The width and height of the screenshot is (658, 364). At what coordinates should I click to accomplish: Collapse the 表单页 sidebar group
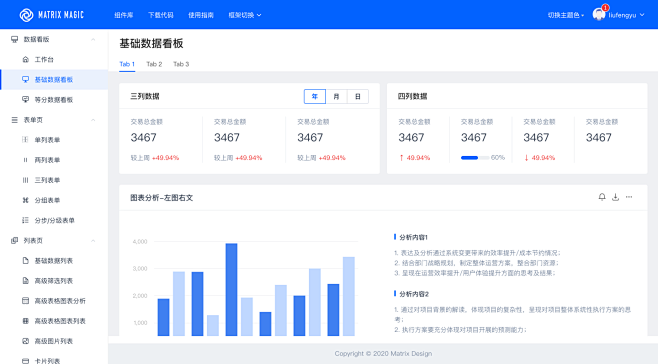(93, 120)
